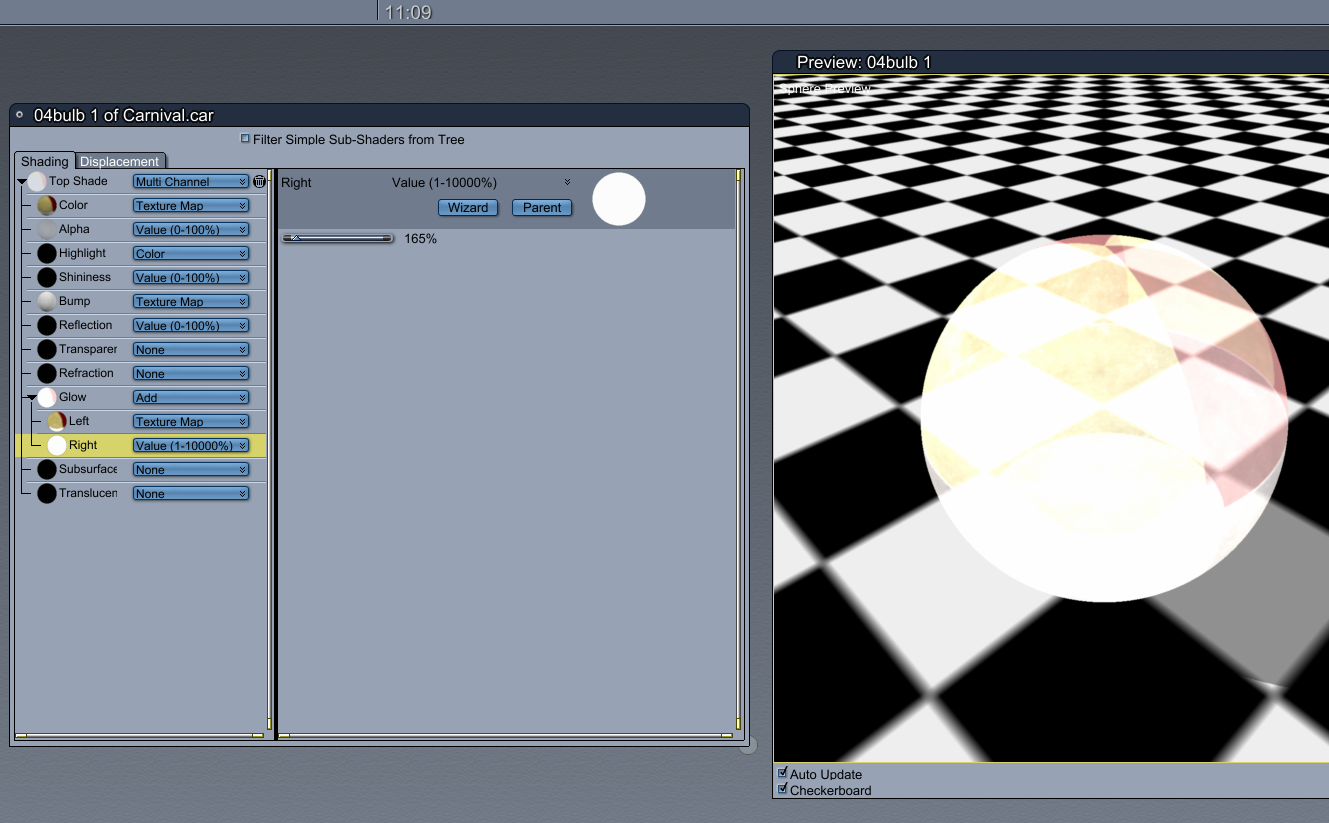Collapse the Top Shade tree node
The width and height of the screenshot is (1329, 823).
(22, 182)
